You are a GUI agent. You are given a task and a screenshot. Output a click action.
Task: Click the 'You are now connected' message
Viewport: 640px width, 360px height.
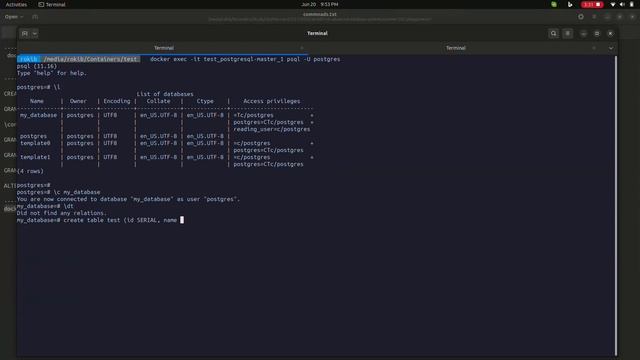point(128,199)
